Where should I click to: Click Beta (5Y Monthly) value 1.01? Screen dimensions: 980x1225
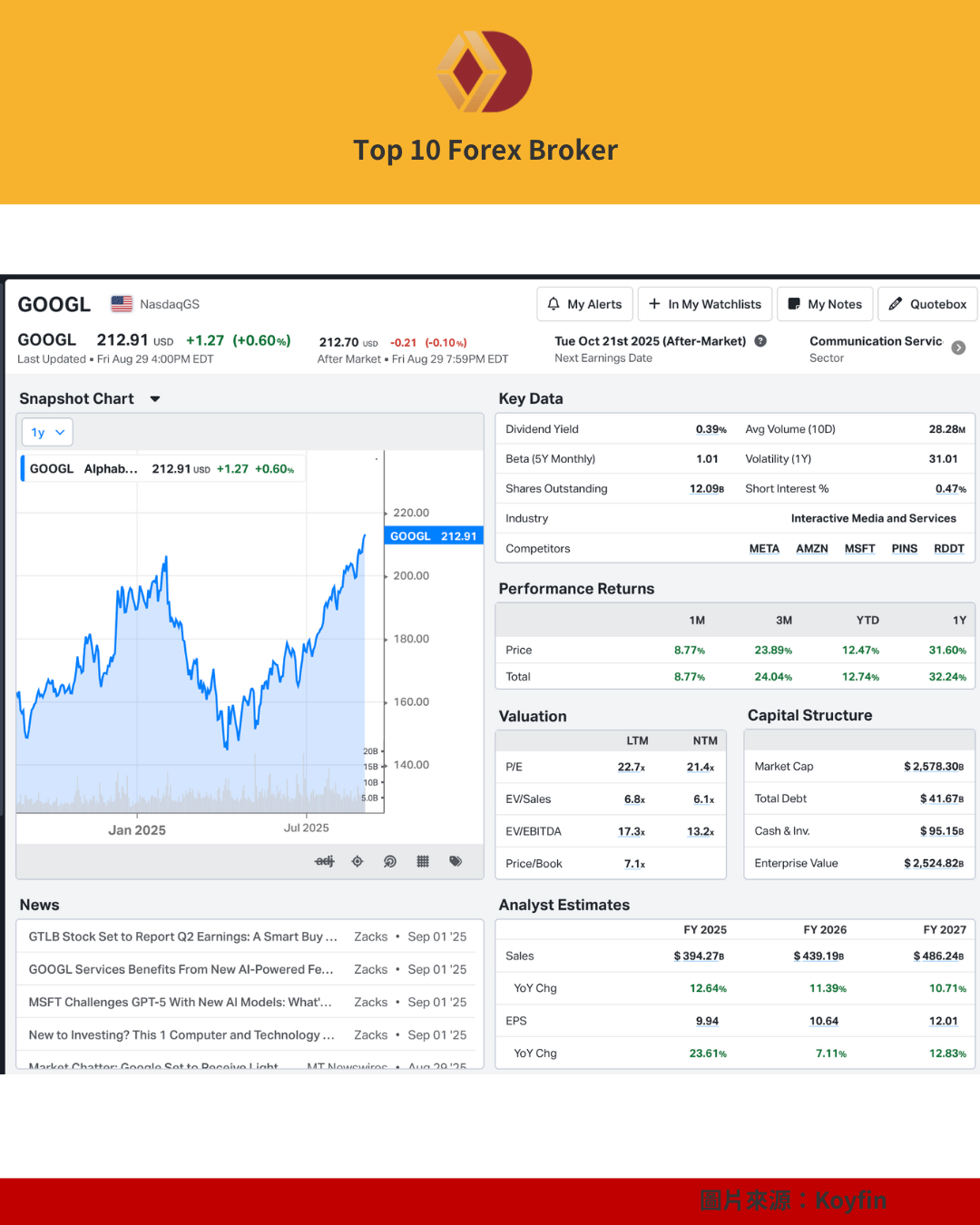(707, 459)
